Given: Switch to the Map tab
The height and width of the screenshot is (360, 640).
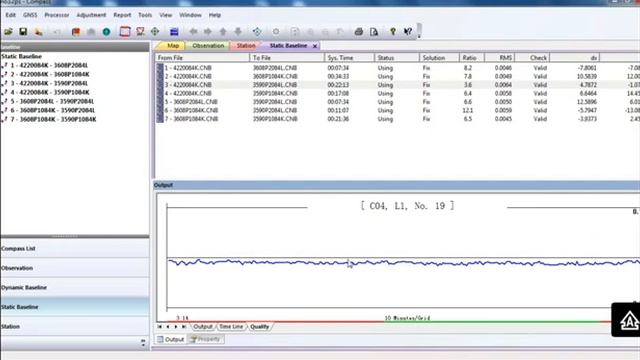Looking at the screenshot, I should 173,46.
